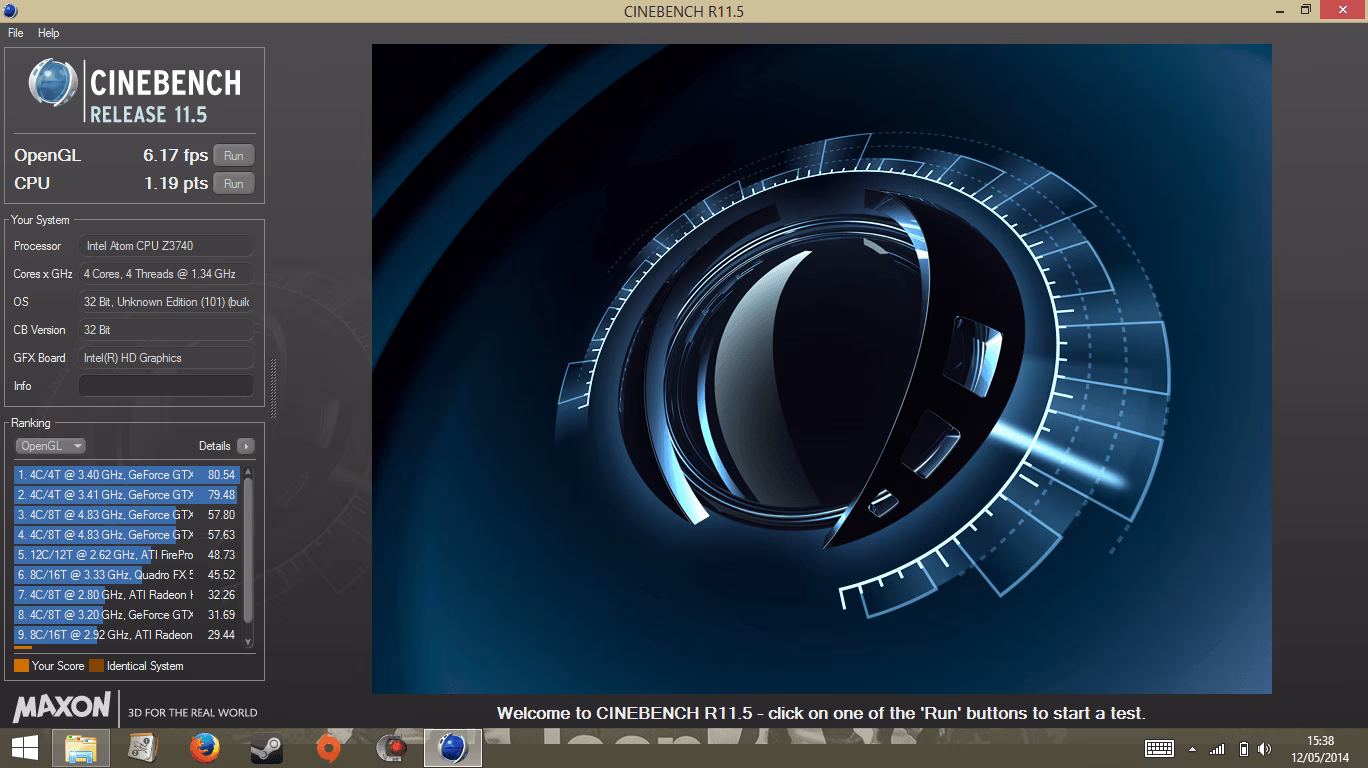
Task: Click the empty Info text field
Action: (166, 386)
